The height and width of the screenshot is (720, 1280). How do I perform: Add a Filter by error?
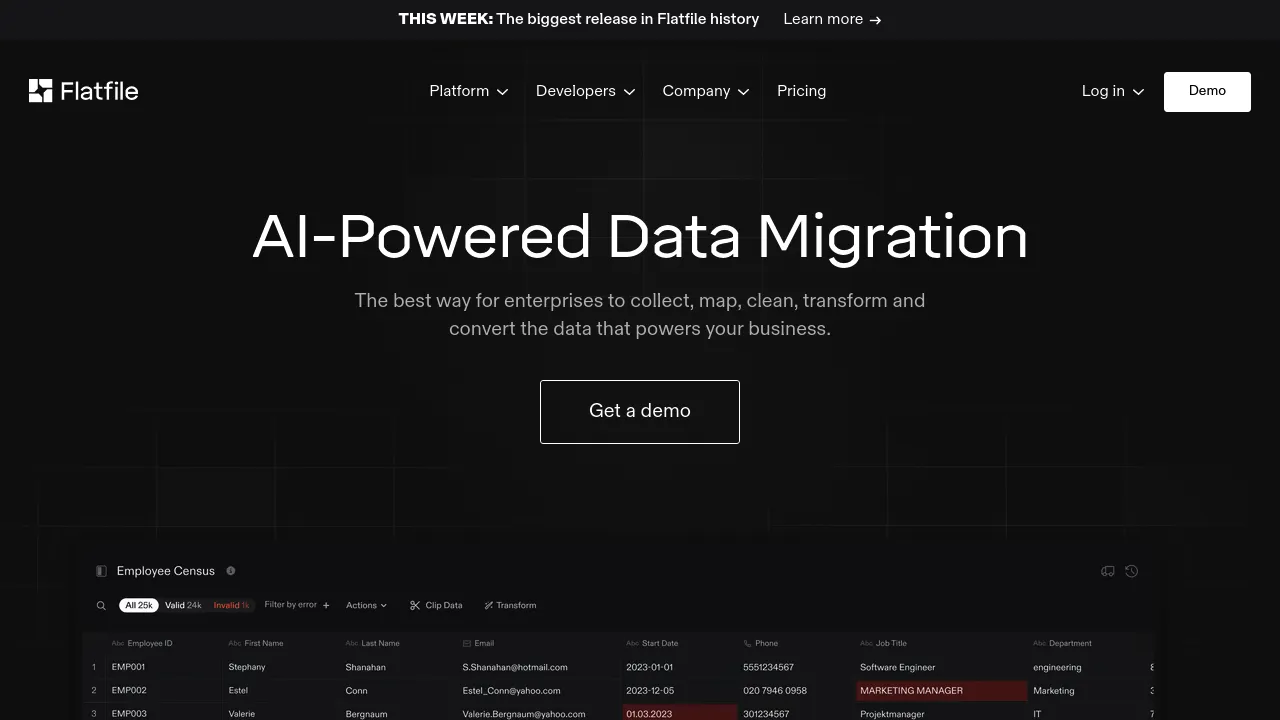pyautogui.click(x=297, y=605)
